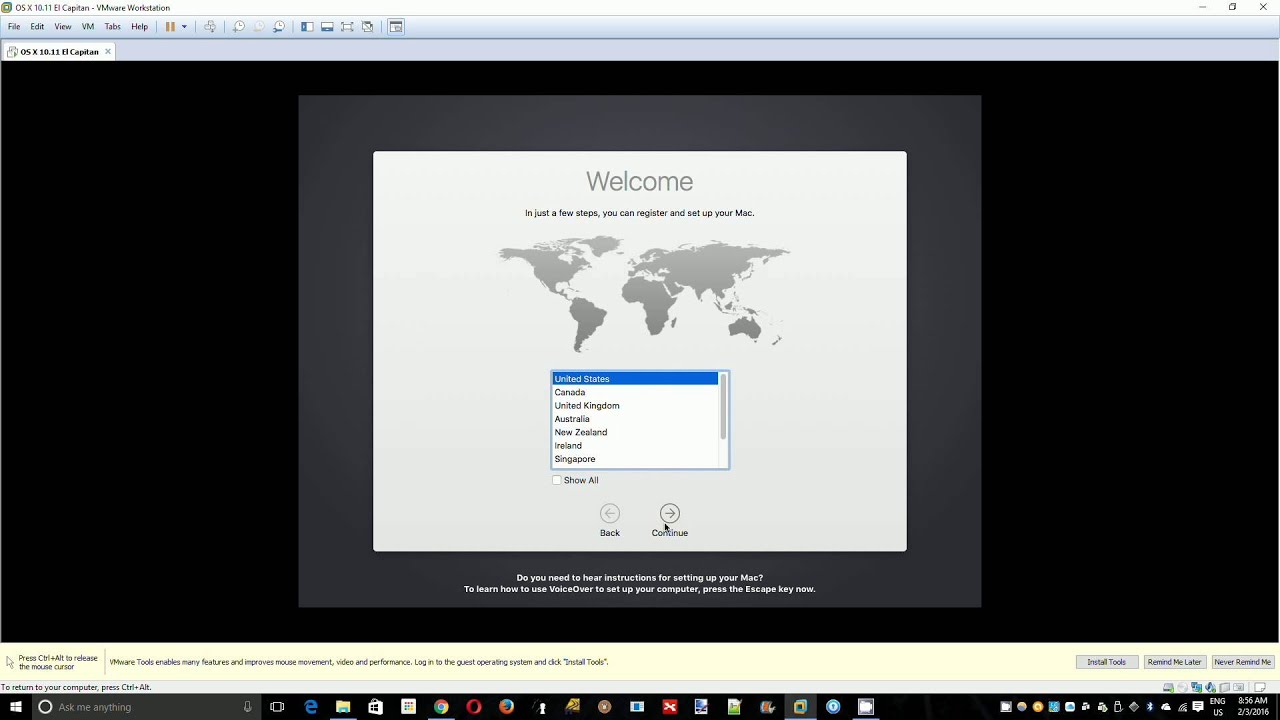Click the revert to snapshot icon

click(259, 27)
